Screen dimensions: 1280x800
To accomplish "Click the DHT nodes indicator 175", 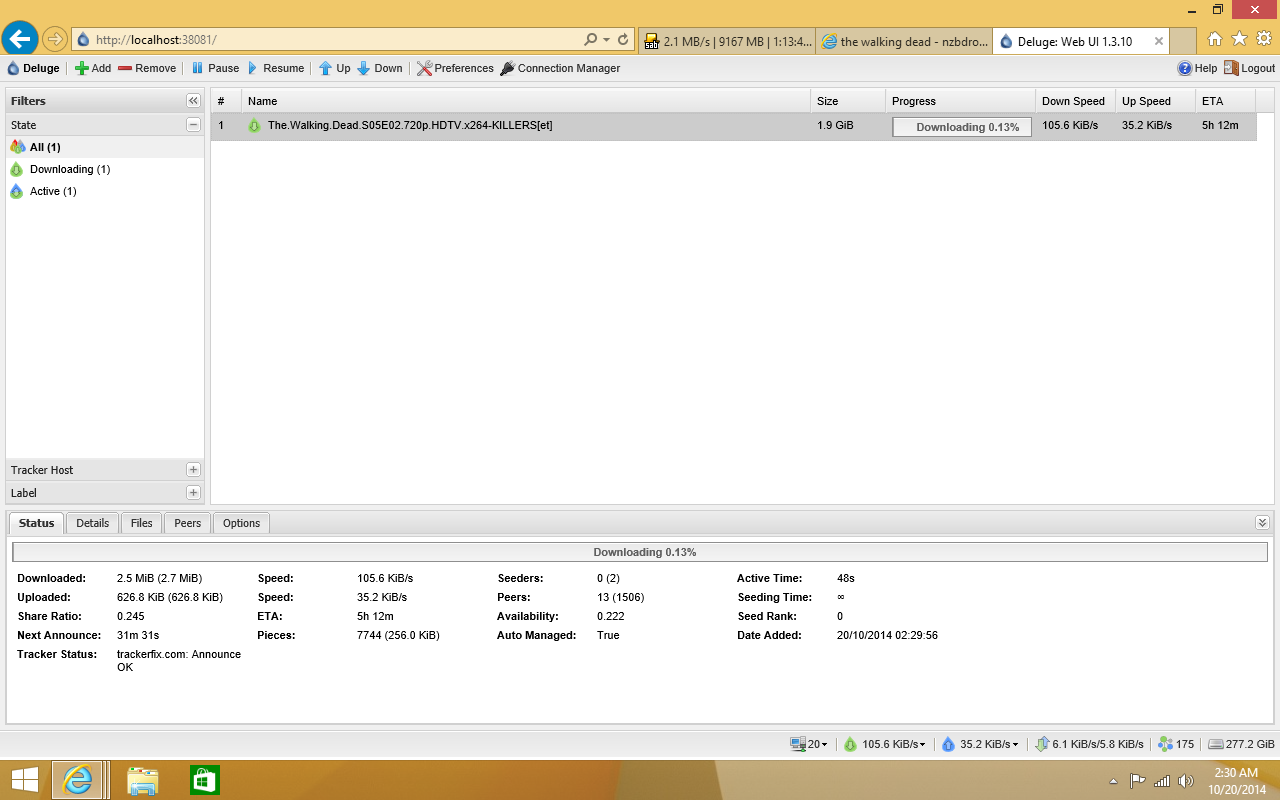I will (1176, 744).
